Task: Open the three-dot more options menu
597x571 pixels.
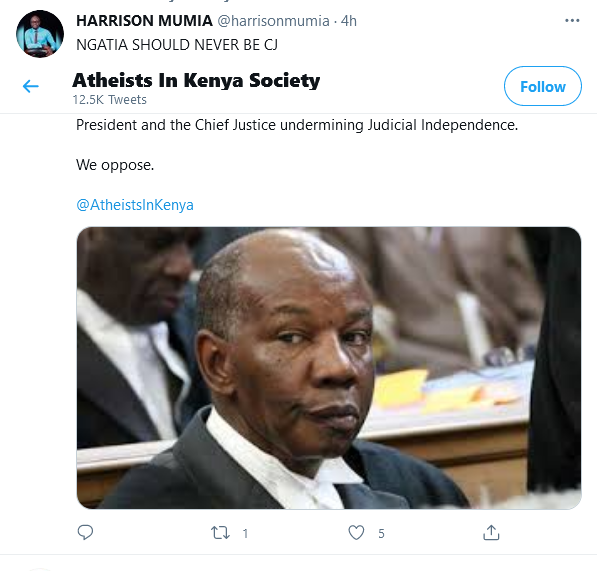Action: [572, 21]
